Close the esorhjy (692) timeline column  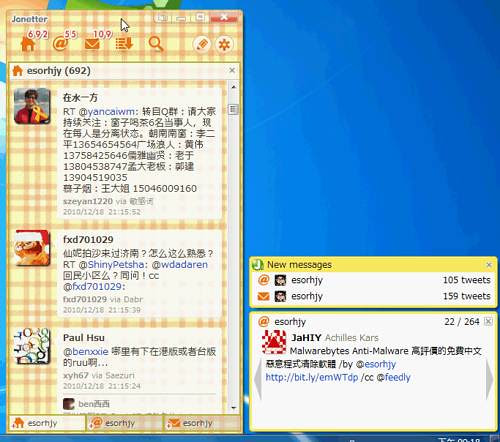pos(232,70)
